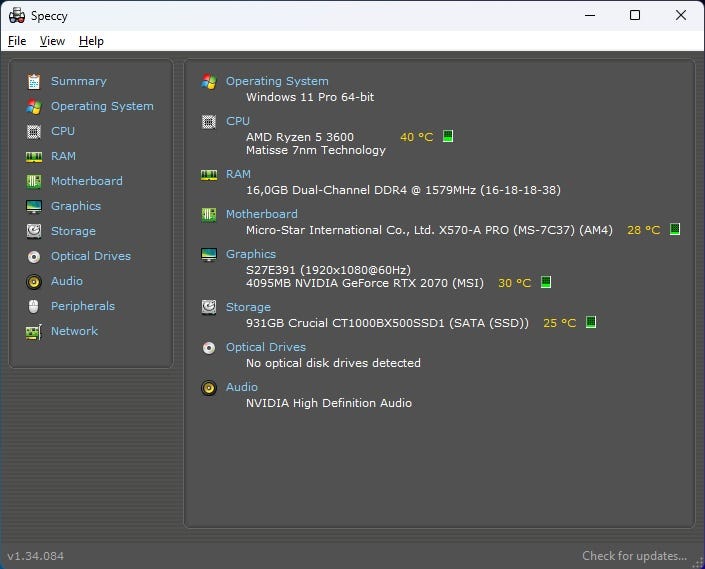Click the Windows 11 Pro 64-bit text
705x569 pixels.
click(x=310, y=98)
